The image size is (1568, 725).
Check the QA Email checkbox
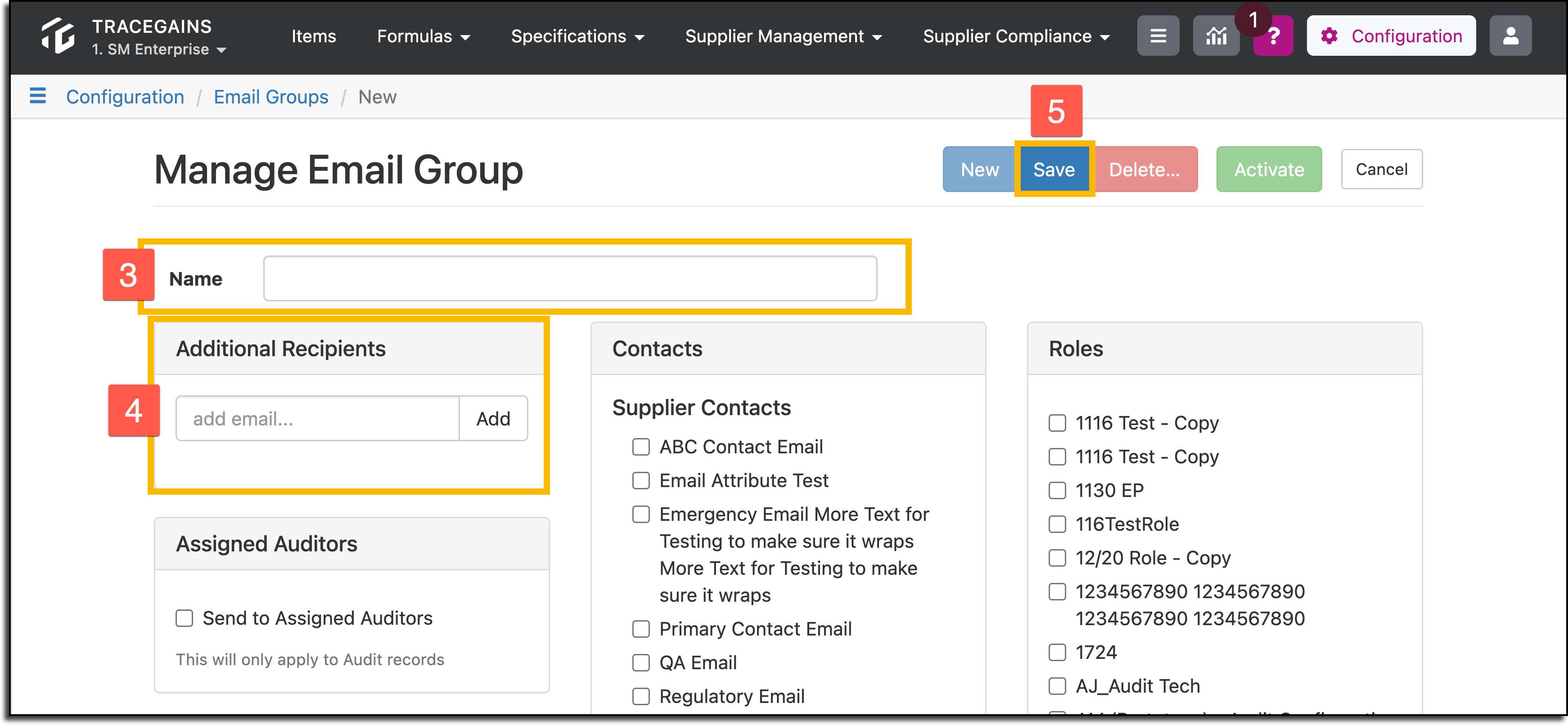(x=641, y=662)
